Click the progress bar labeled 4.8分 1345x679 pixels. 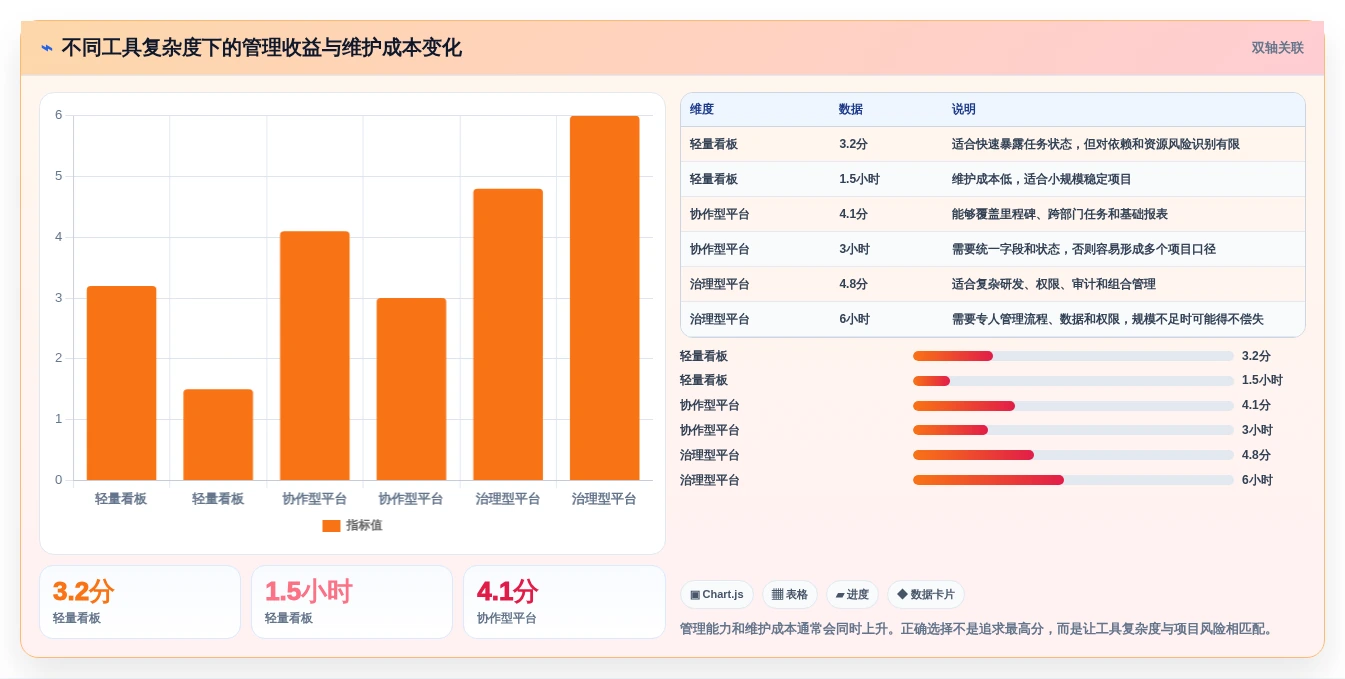point(1073,455)
